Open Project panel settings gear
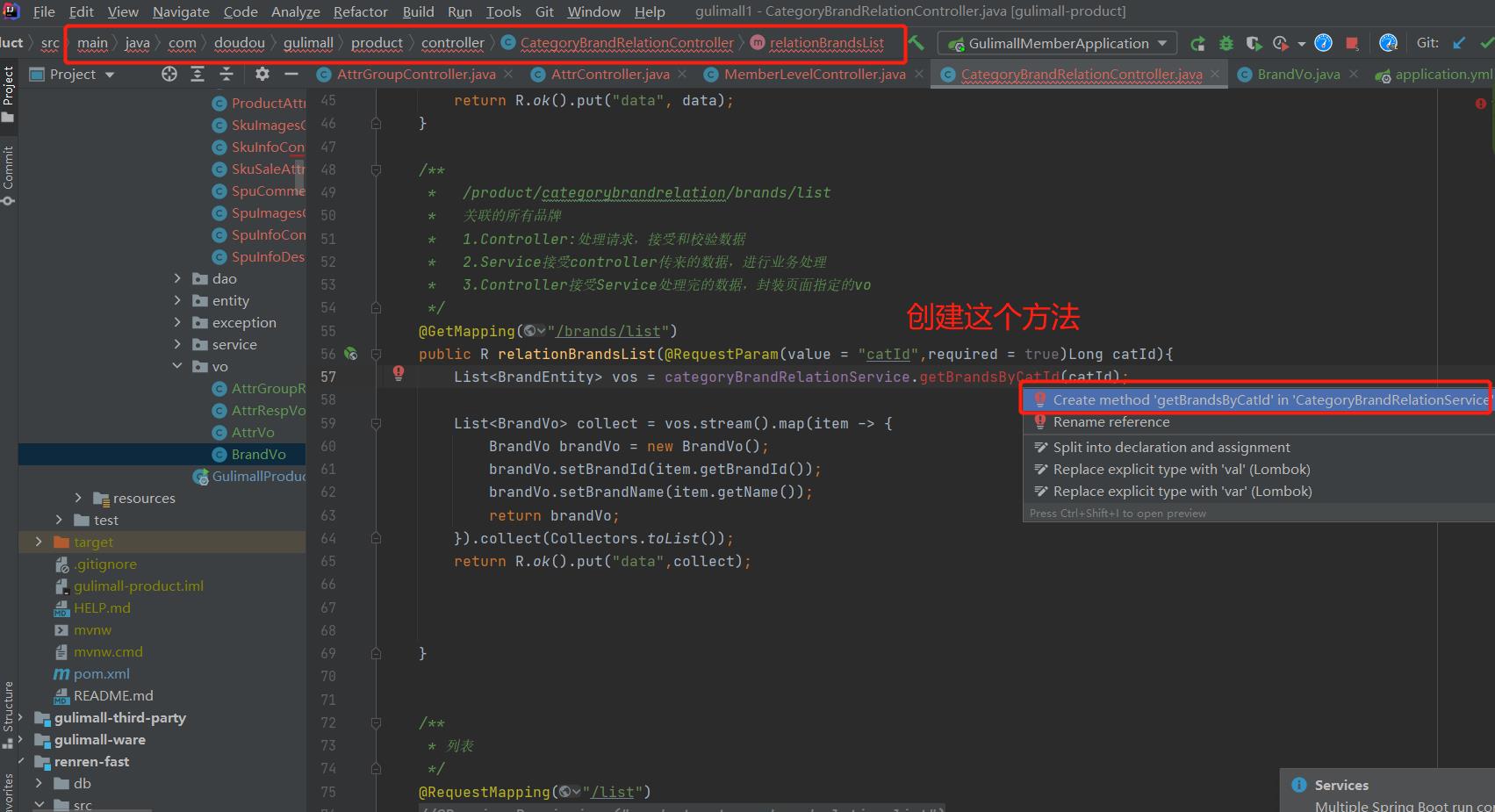Image resolution: width=1495 pixels, height=812 pixels. click(262, 75)
